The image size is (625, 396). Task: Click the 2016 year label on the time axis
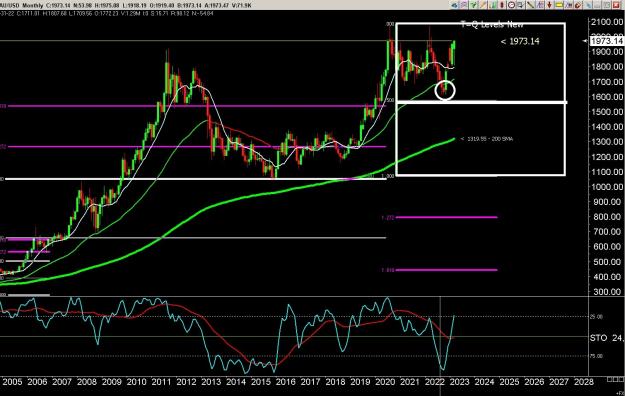tap(285, 382)
